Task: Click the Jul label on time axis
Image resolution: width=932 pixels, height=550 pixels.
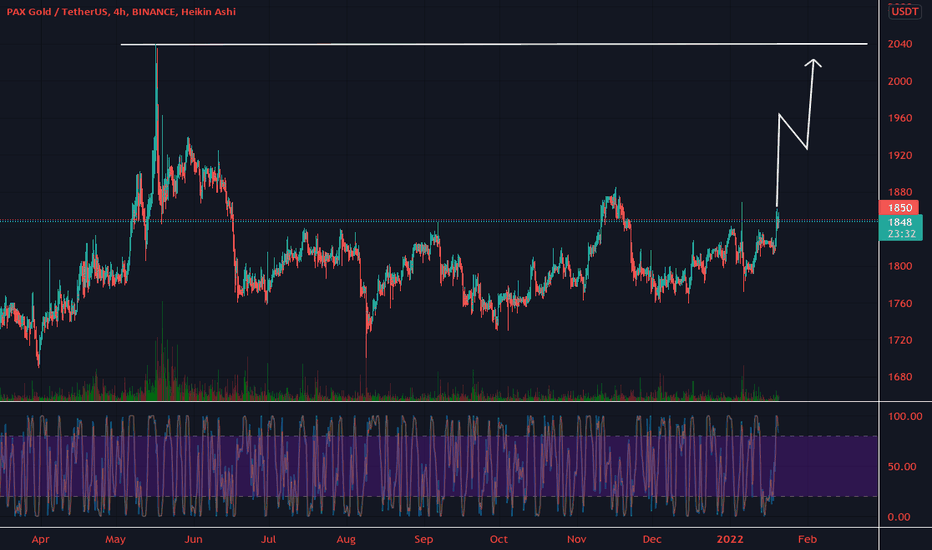Action: tap(268, 539)
